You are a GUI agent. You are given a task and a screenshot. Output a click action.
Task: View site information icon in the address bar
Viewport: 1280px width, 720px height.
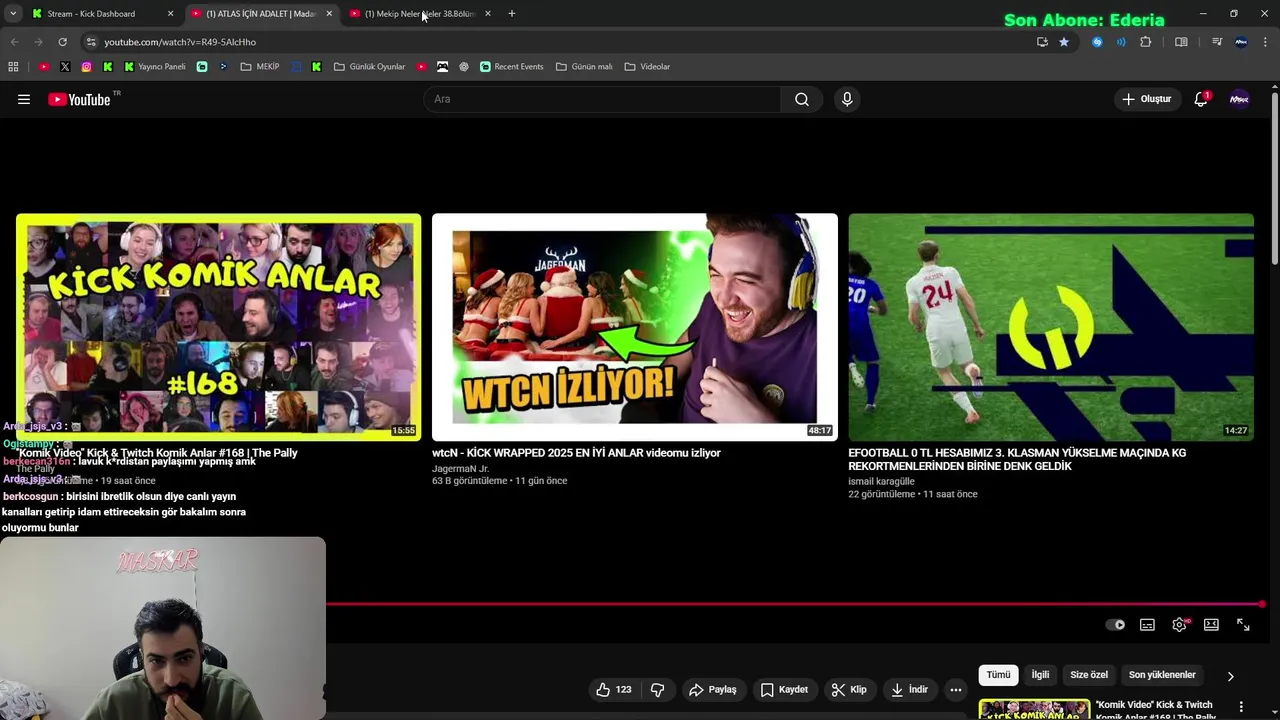tap(91, 42)
